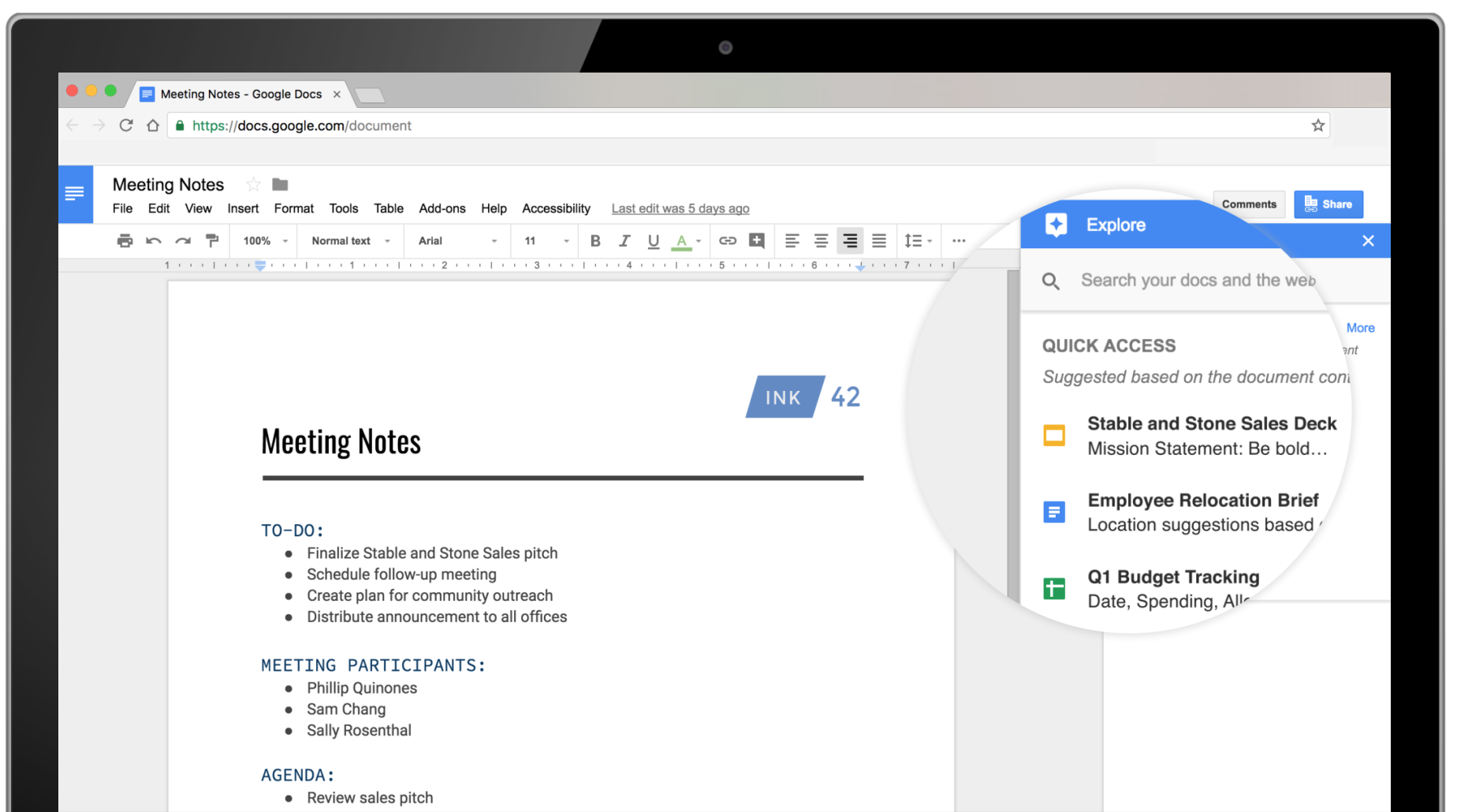Open the Help menu

[x=494, y=208]
